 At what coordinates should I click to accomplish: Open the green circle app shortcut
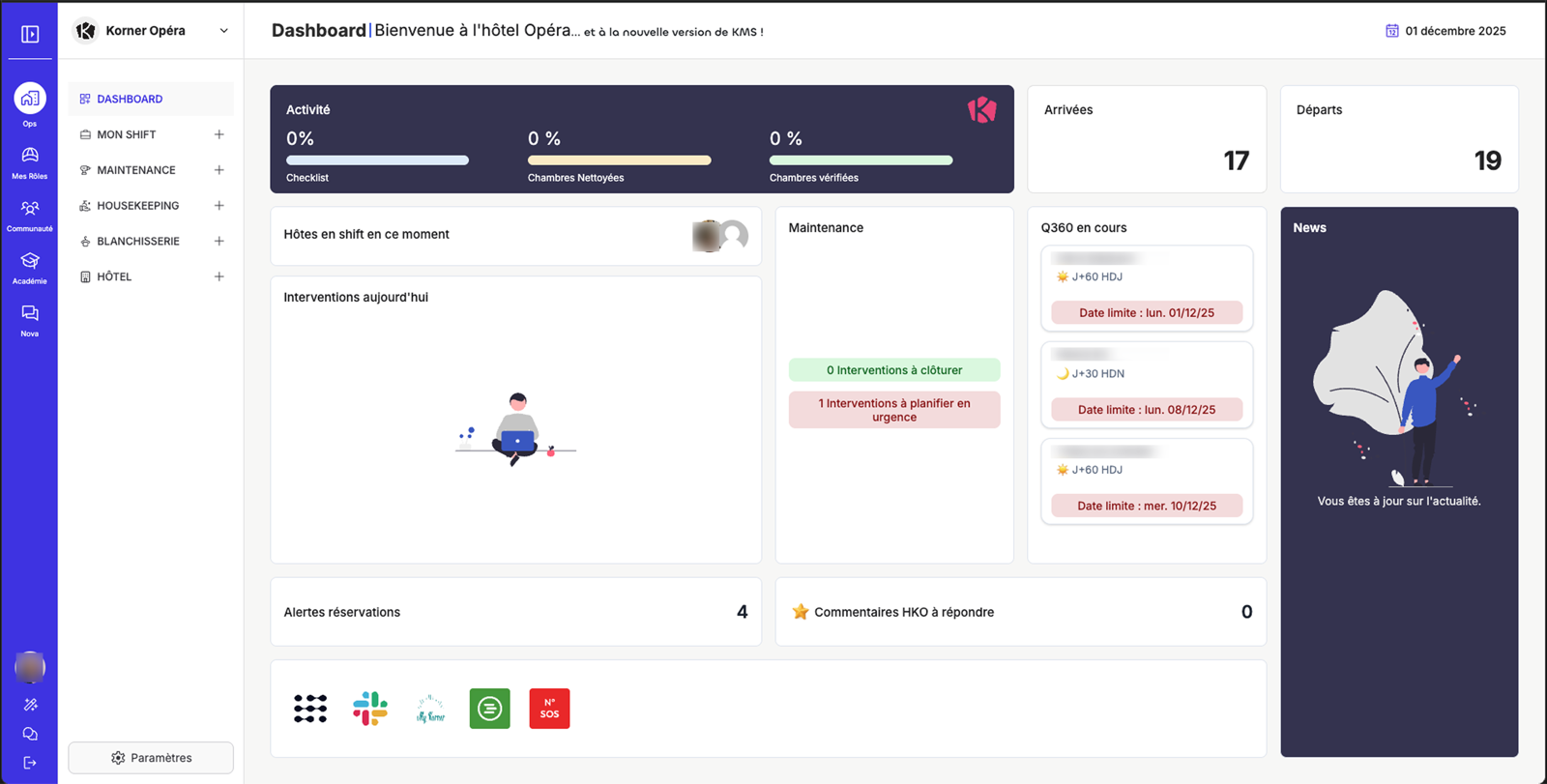(490, 709)
